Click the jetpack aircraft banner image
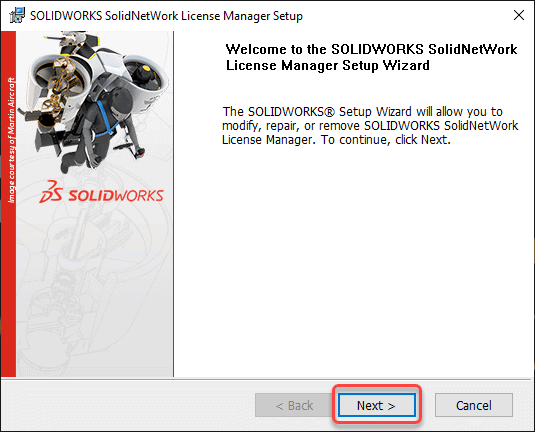535x432 pixels. (94, 102)
